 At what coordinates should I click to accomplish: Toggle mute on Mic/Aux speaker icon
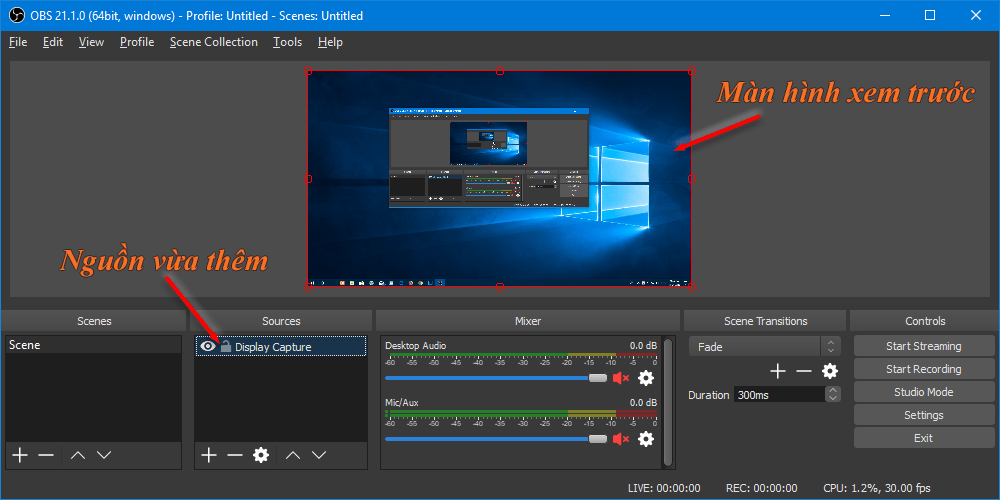pyautogui.click(x=621, y=439)
